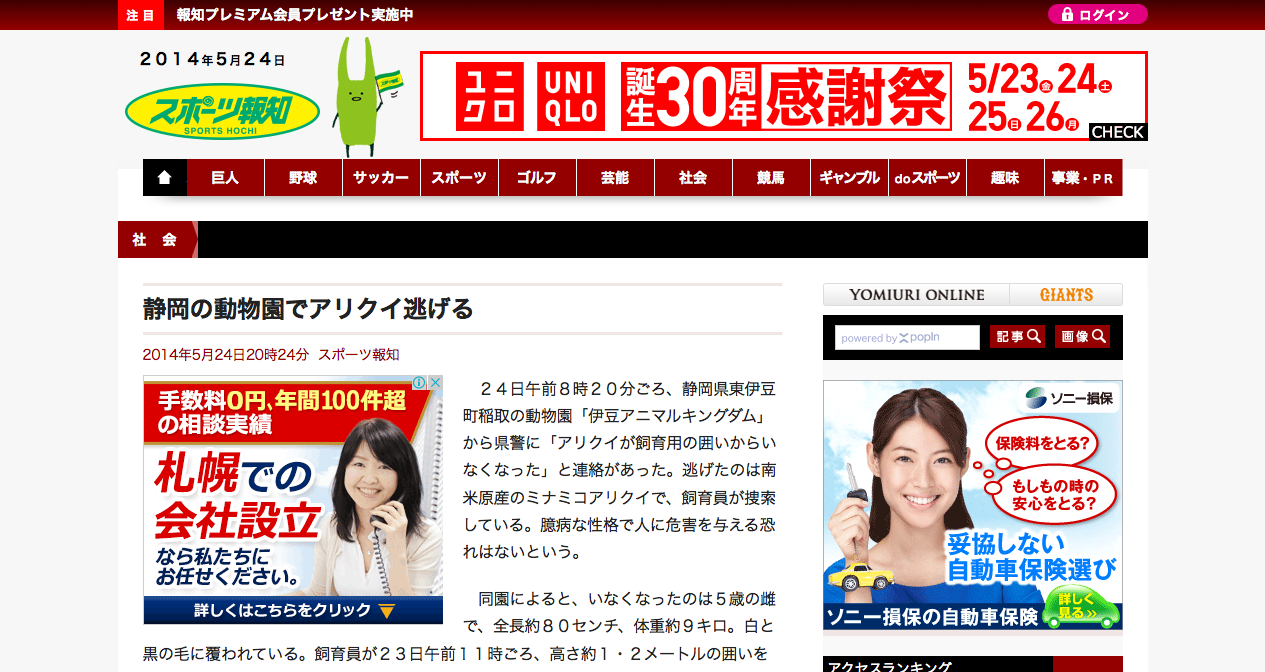Click the YOMIURI ONLINE link
The width and height of the screenshot is (1265, 672).
tap(916, 295)
